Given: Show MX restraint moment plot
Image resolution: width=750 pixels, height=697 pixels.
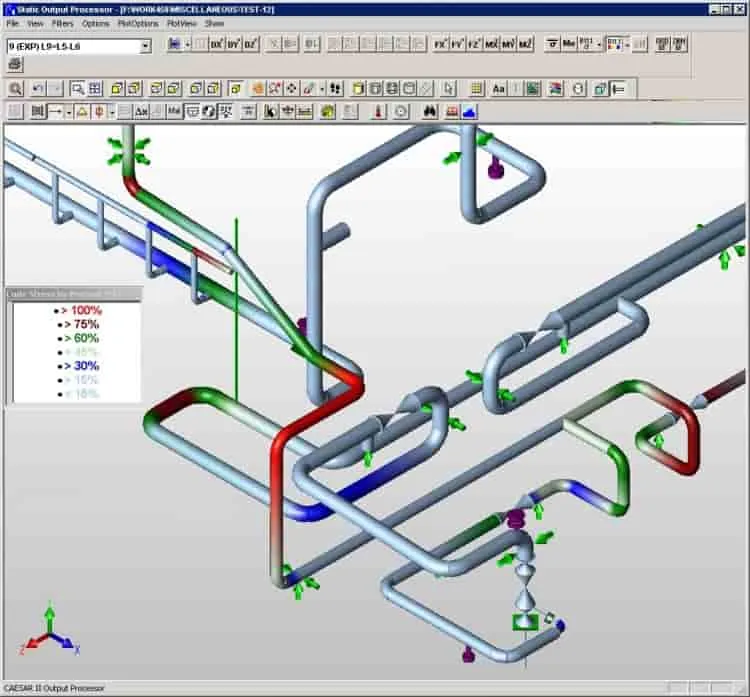Looking at the screenshot, I should 491,44.
